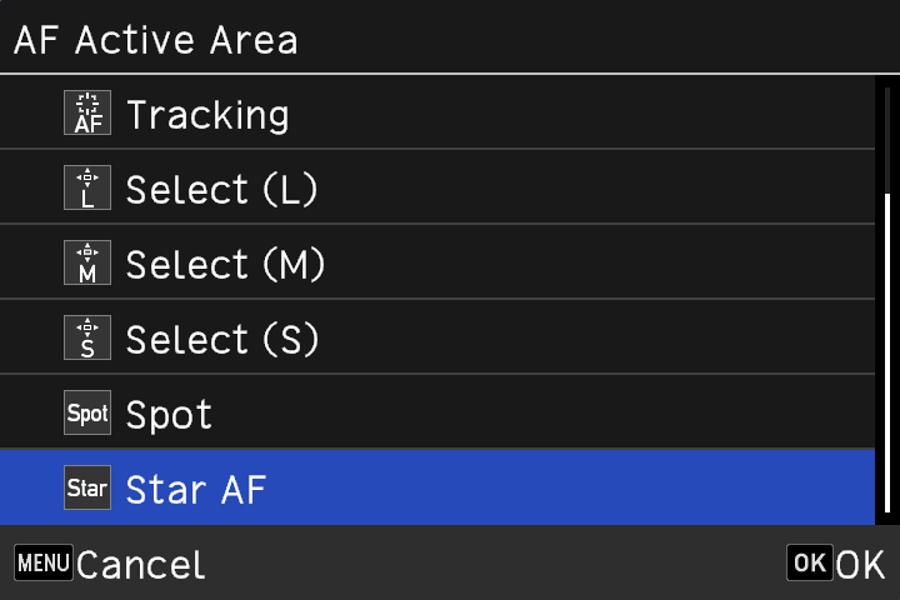900x600 pixels.
Task: Click the Select (S) area icon
Action: tap(87, 339)
